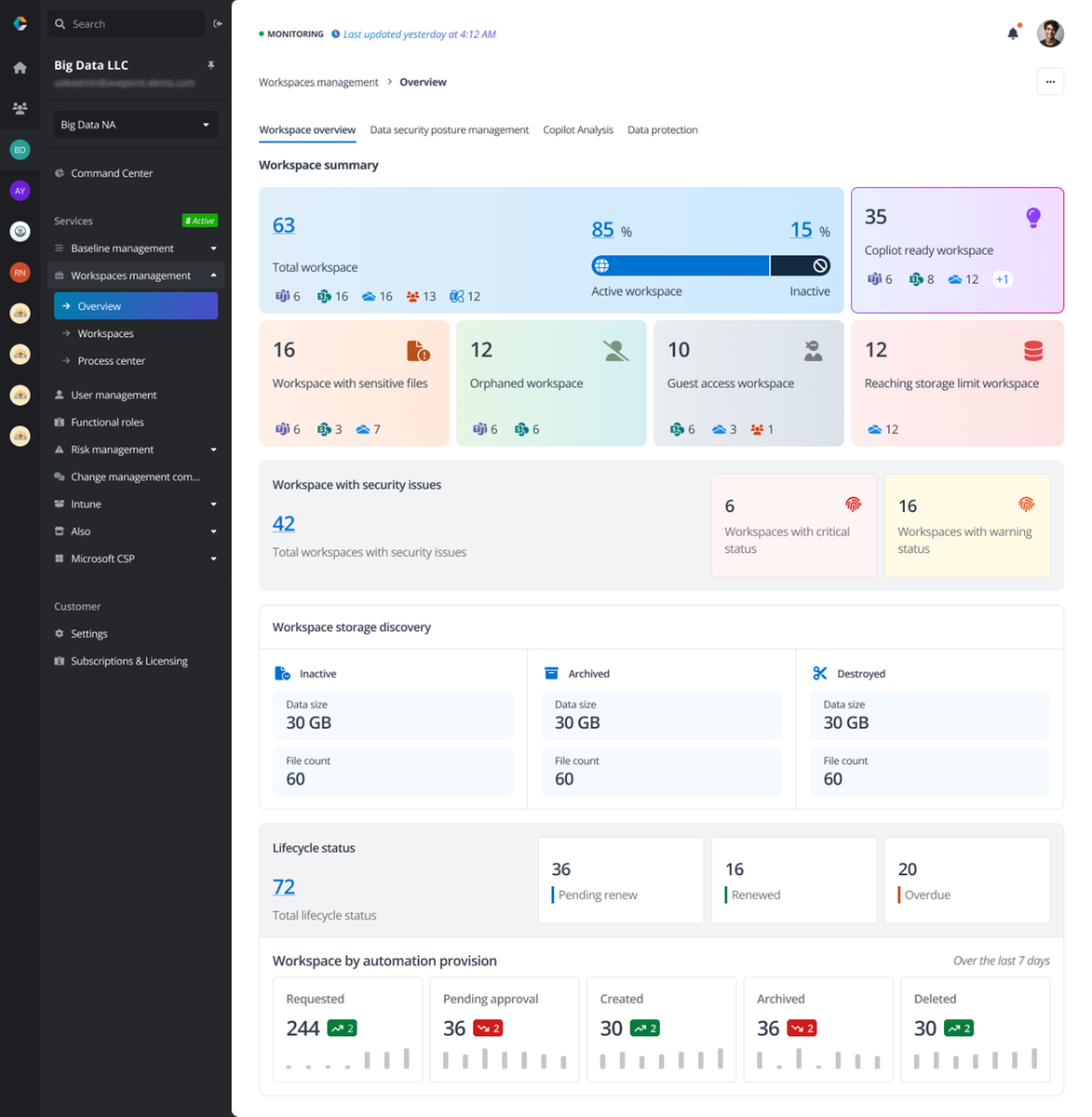
Task: Open the Home icon in the left rail
Action: tap(20, 68)
